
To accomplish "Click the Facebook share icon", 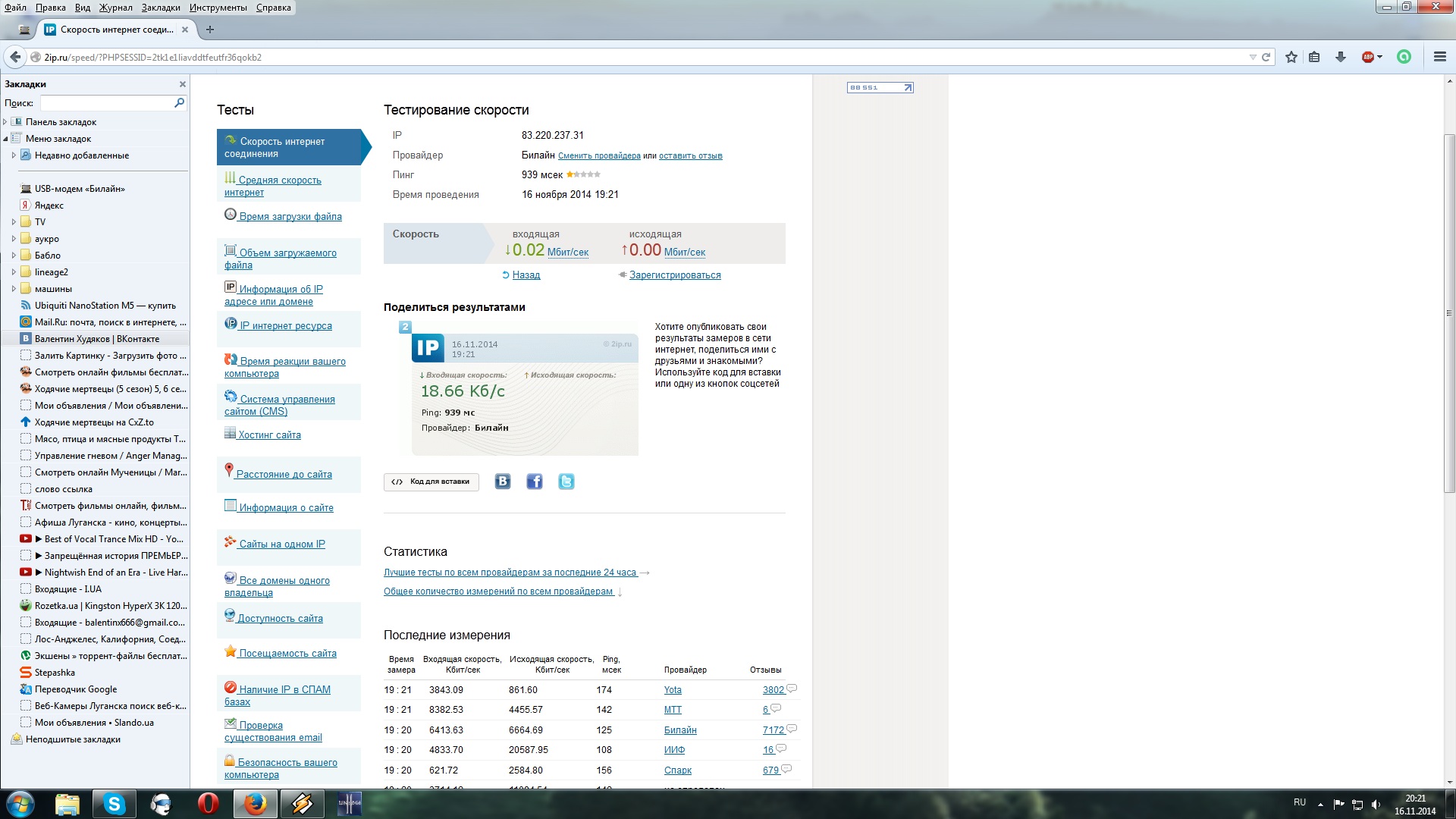I will tap(535, 482).
